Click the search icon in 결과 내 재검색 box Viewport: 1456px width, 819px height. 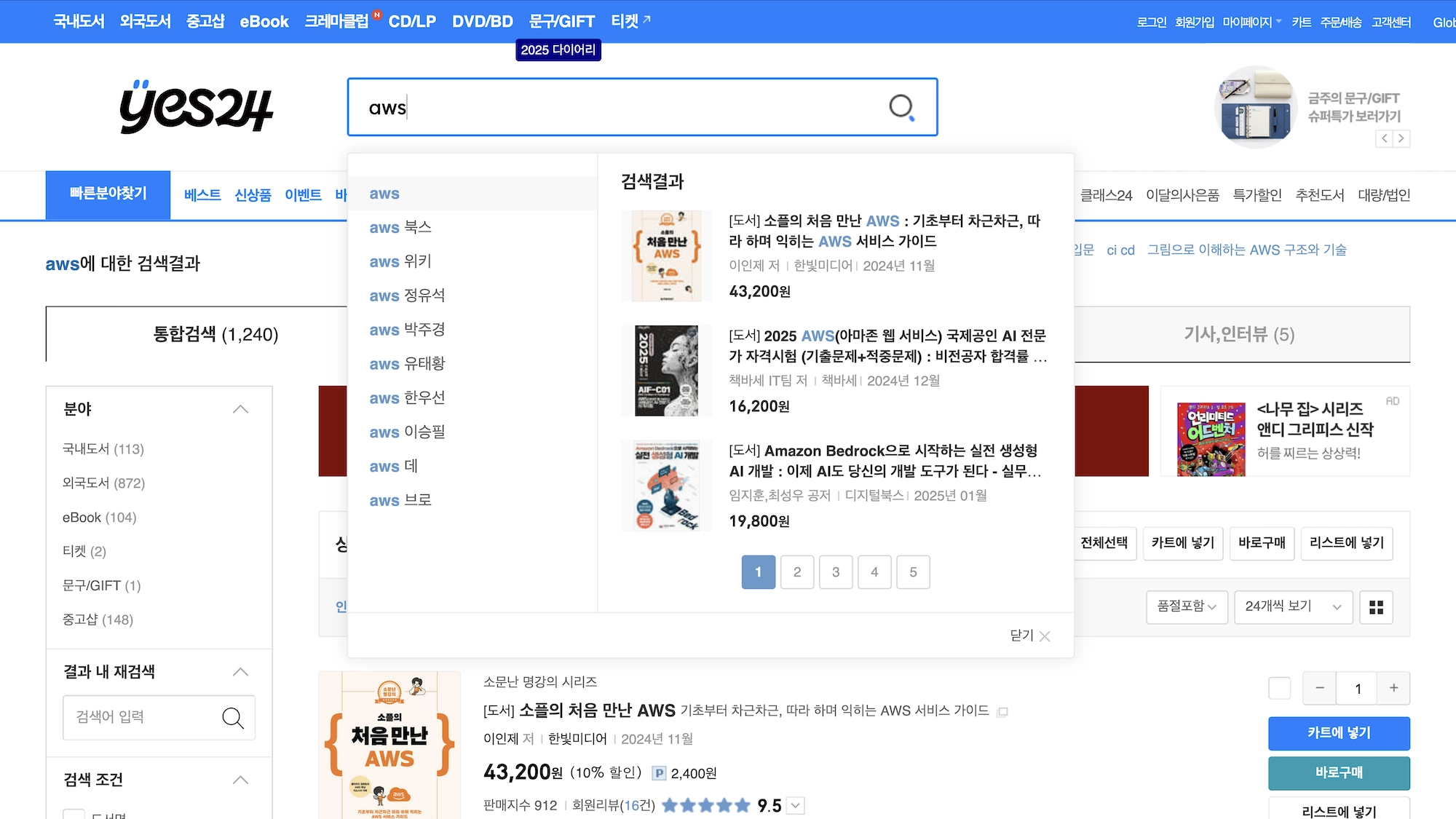232,718
